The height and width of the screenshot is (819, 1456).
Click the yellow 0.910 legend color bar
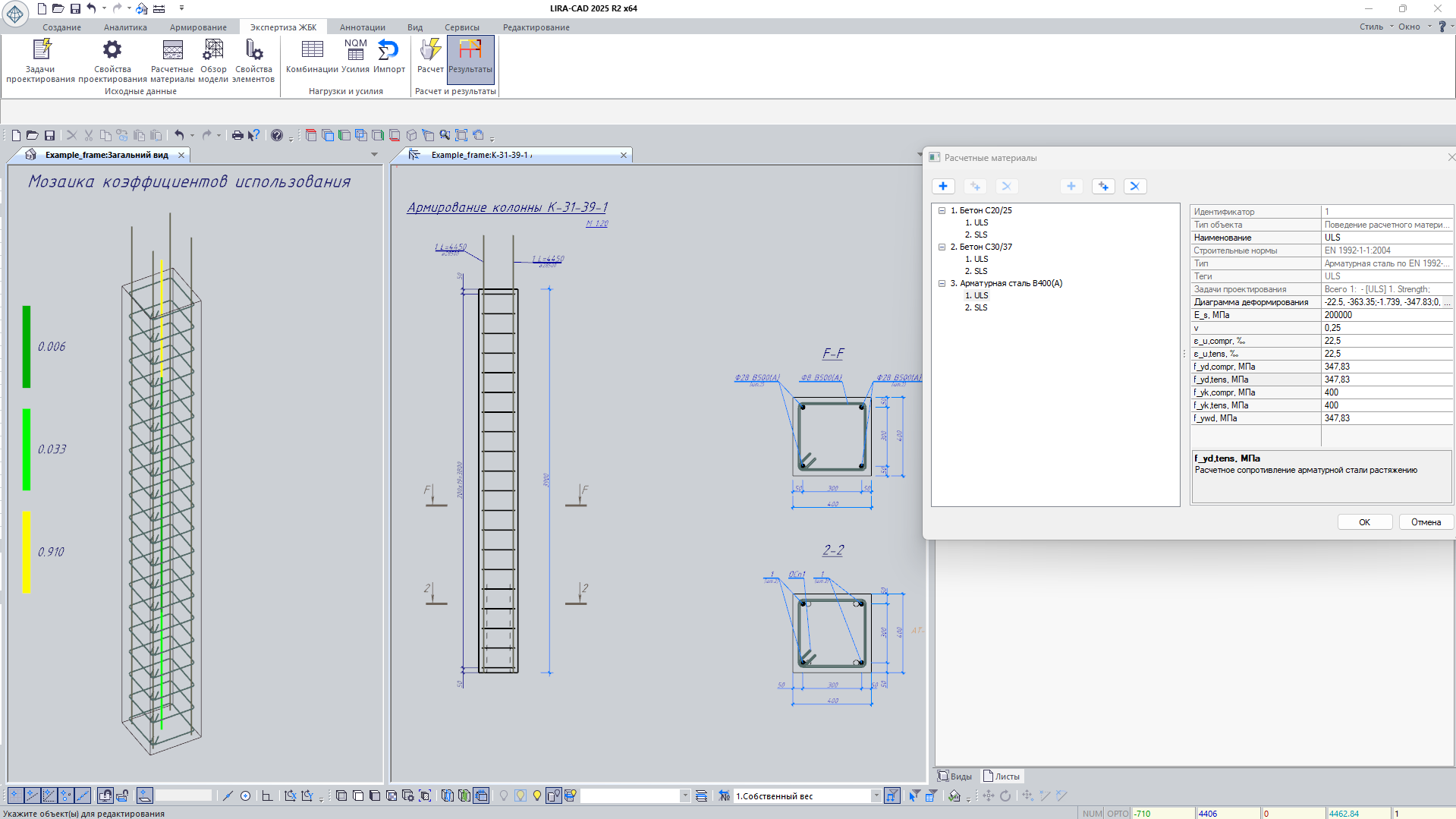tap(27, 552)
